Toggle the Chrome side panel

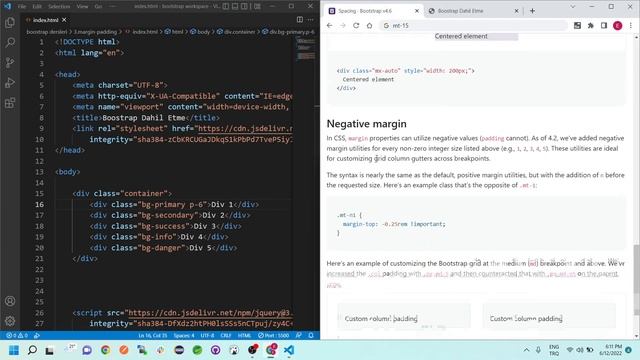pos(604,25)
